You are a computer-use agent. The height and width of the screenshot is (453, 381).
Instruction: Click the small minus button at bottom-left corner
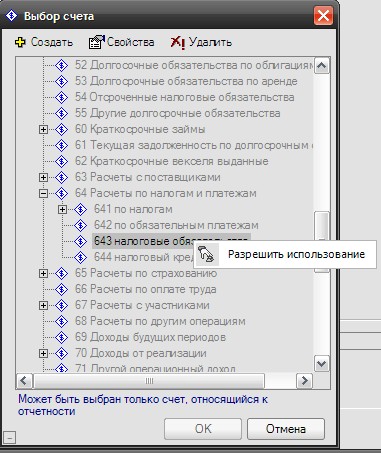click(9, 437)
